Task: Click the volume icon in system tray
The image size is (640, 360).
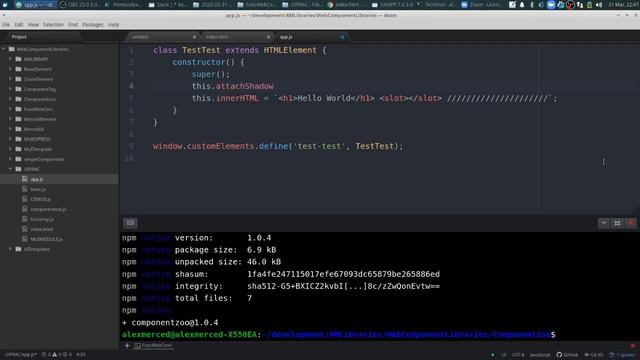Action: click(x=599, y=5)
